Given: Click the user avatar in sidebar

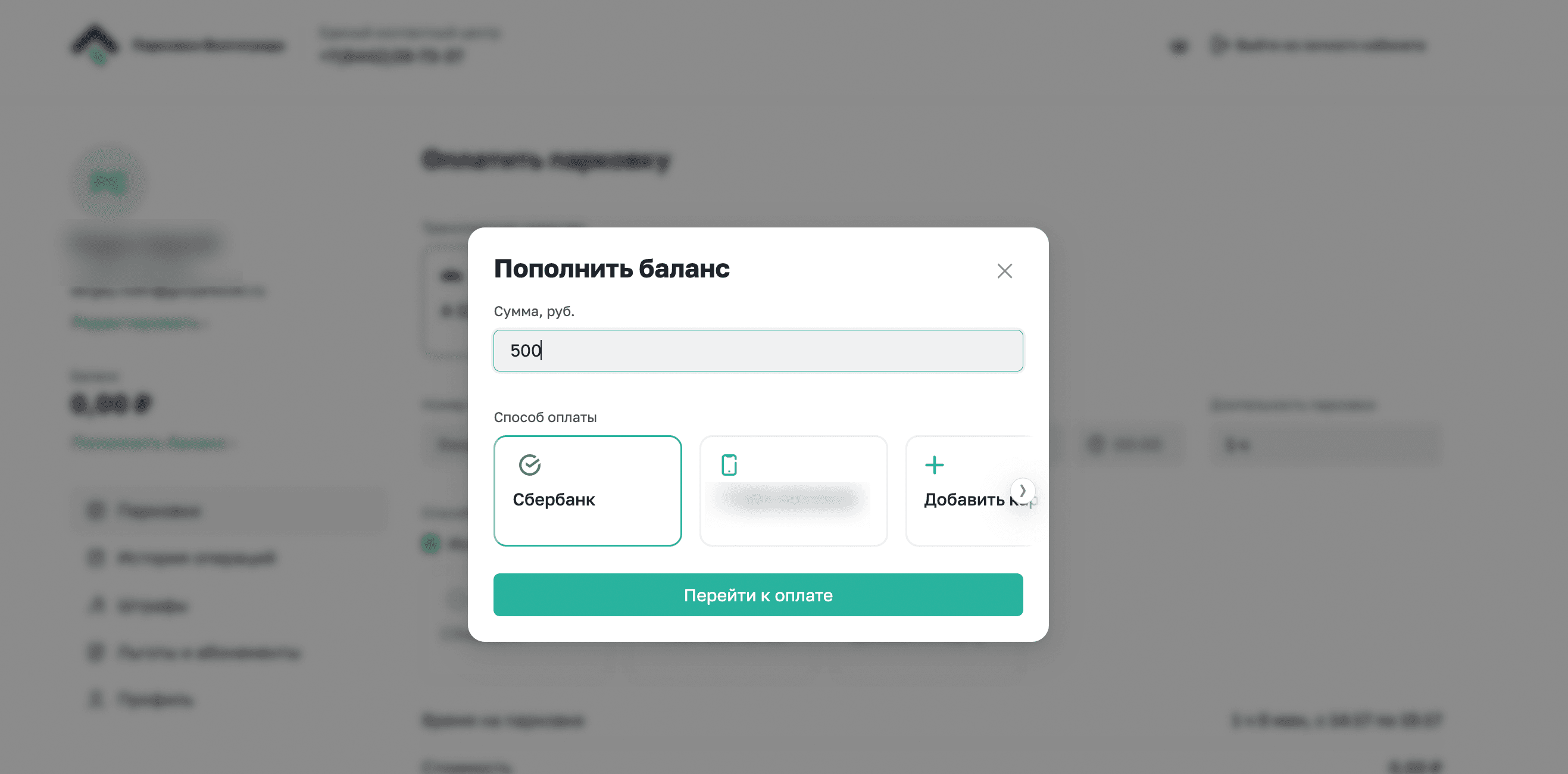Looking at the screenshot, I should pyautogui.click(x=108, y=182).
